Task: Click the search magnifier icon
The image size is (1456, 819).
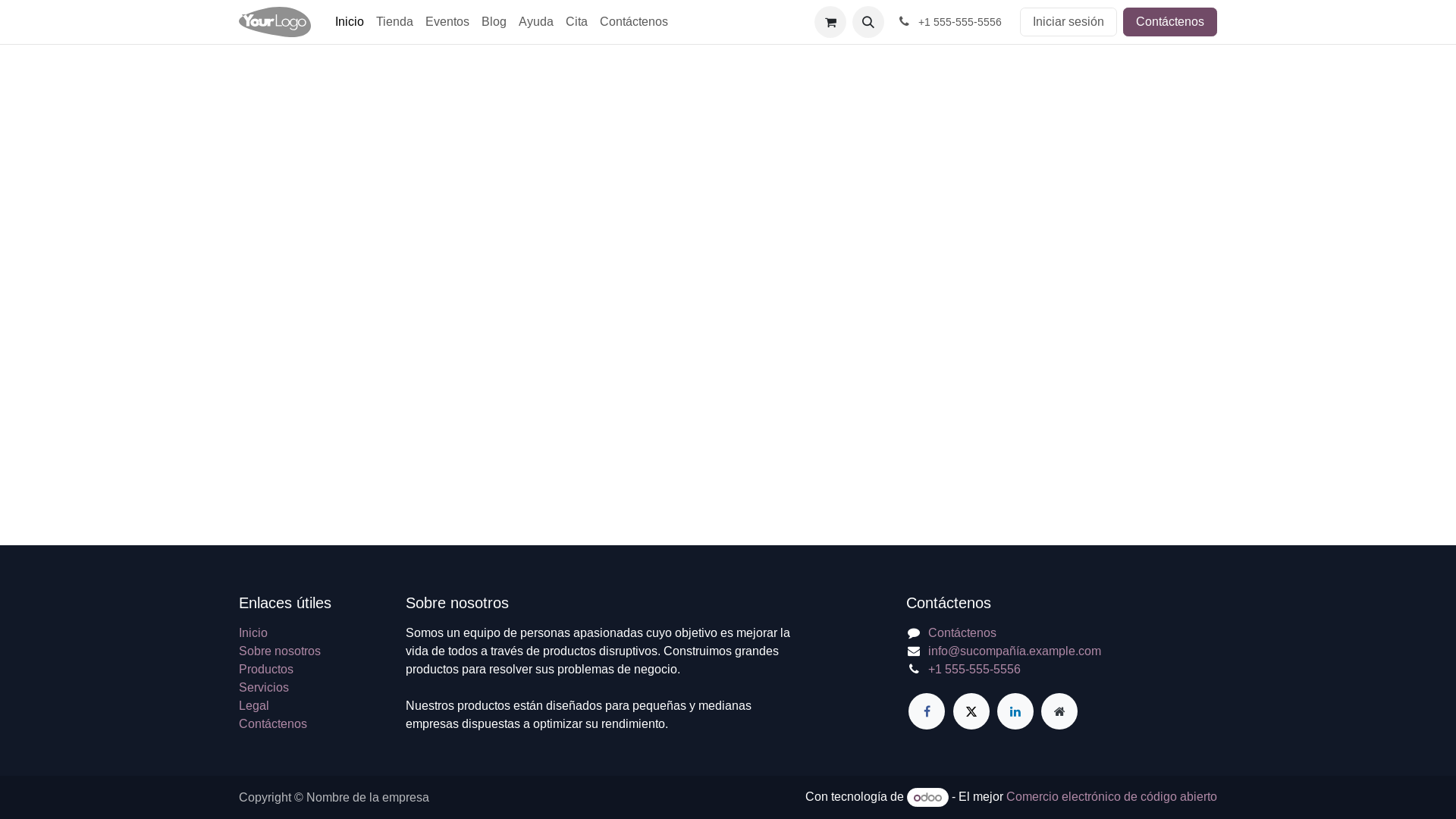Action: (x=868, y=22)
